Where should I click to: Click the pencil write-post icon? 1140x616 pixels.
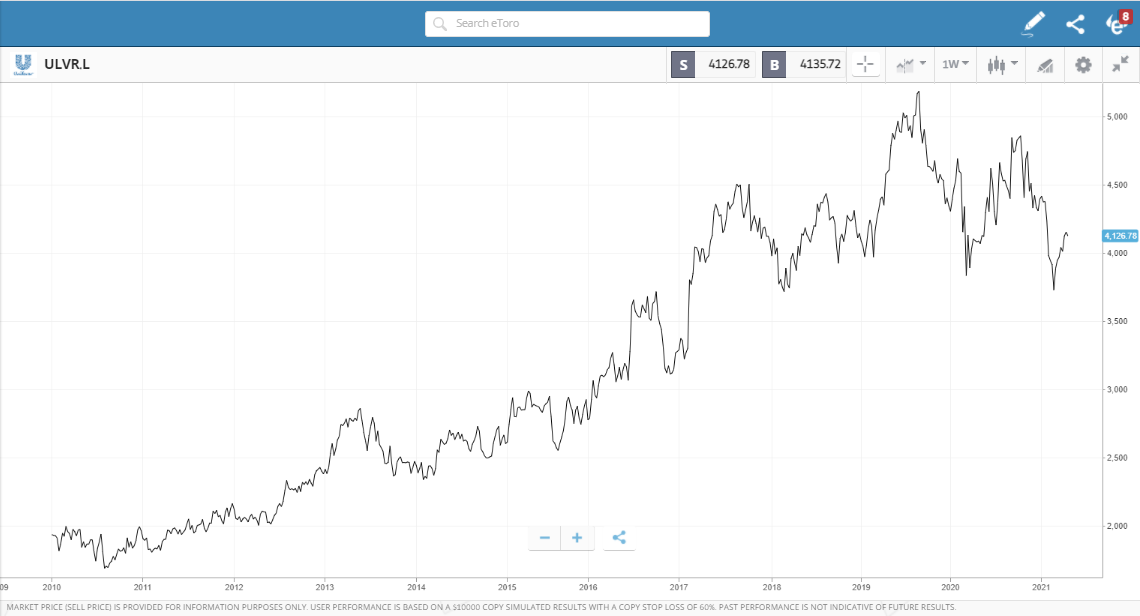click(x=1034, y=23)
